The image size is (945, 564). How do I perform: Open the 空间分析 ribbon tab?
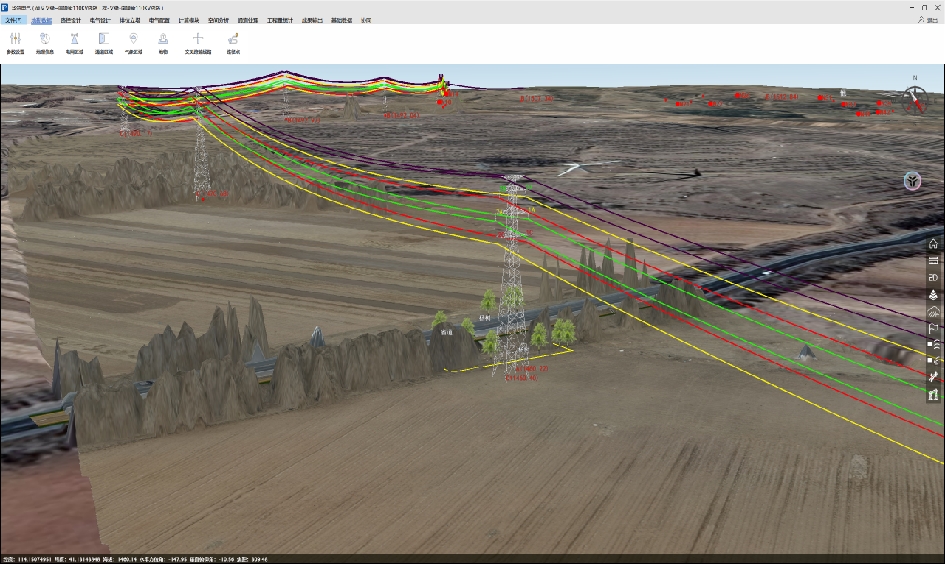pyautogui.click(x=218, y=19)
